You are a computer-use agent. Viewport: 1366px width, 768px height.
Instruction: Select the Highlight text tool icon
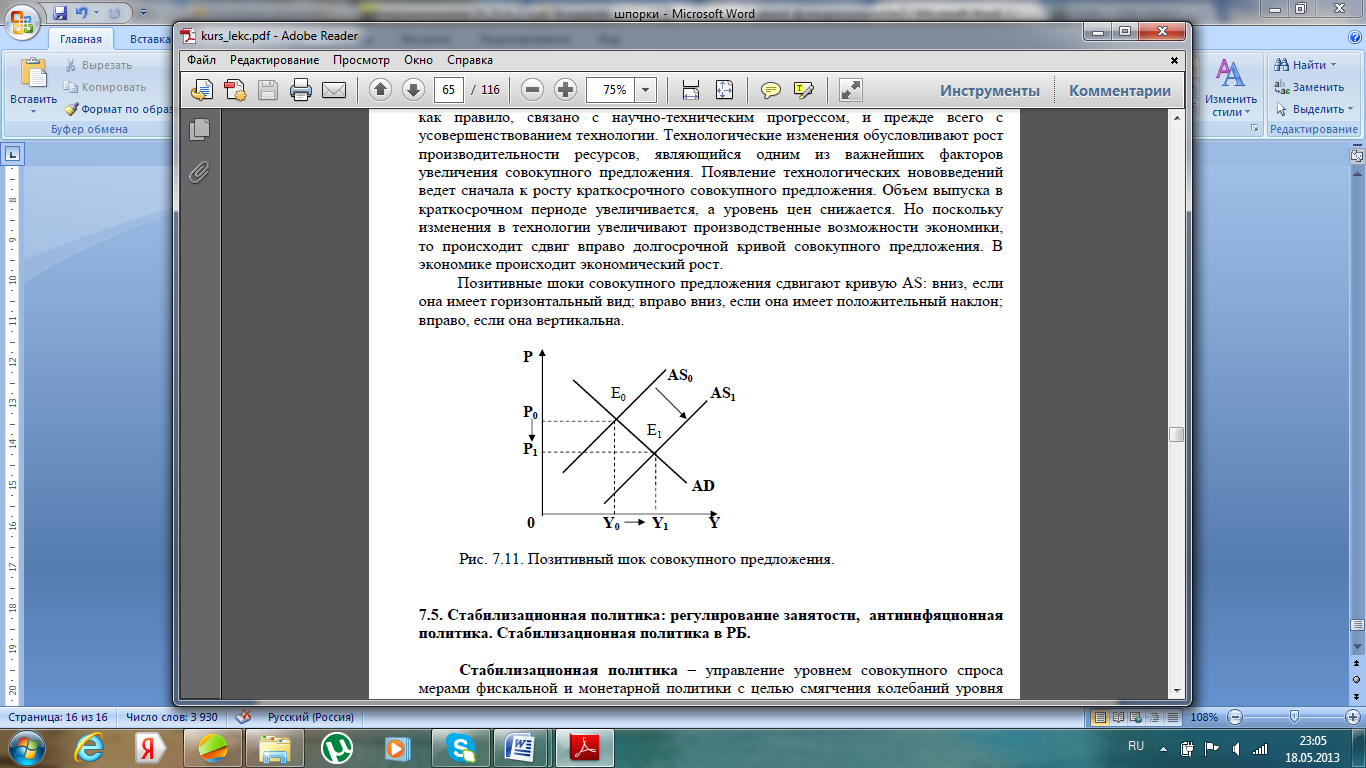pyautogui.click(x=804, y=90)
